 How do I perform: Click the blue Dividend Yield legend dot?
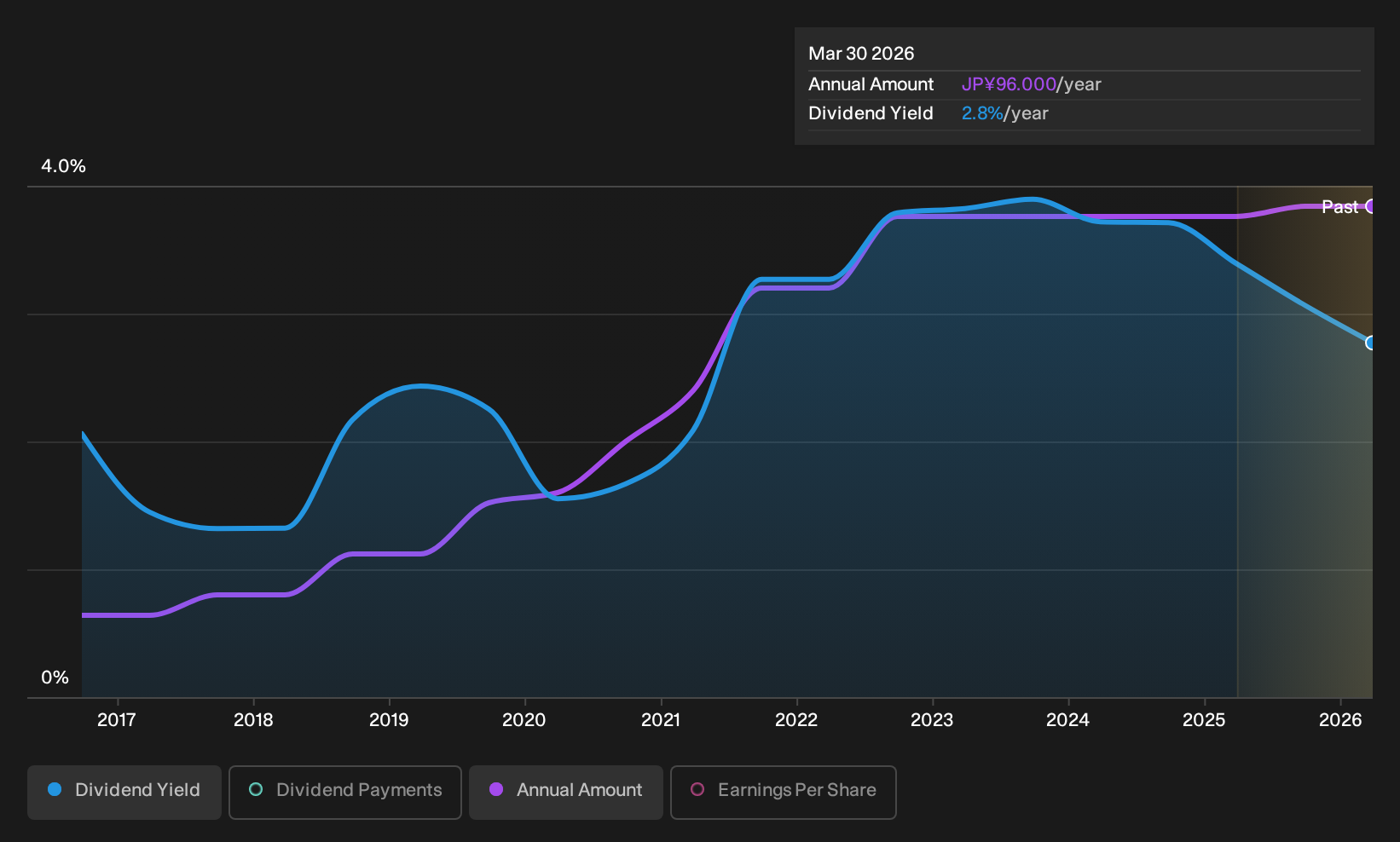(x=55, y=790)
